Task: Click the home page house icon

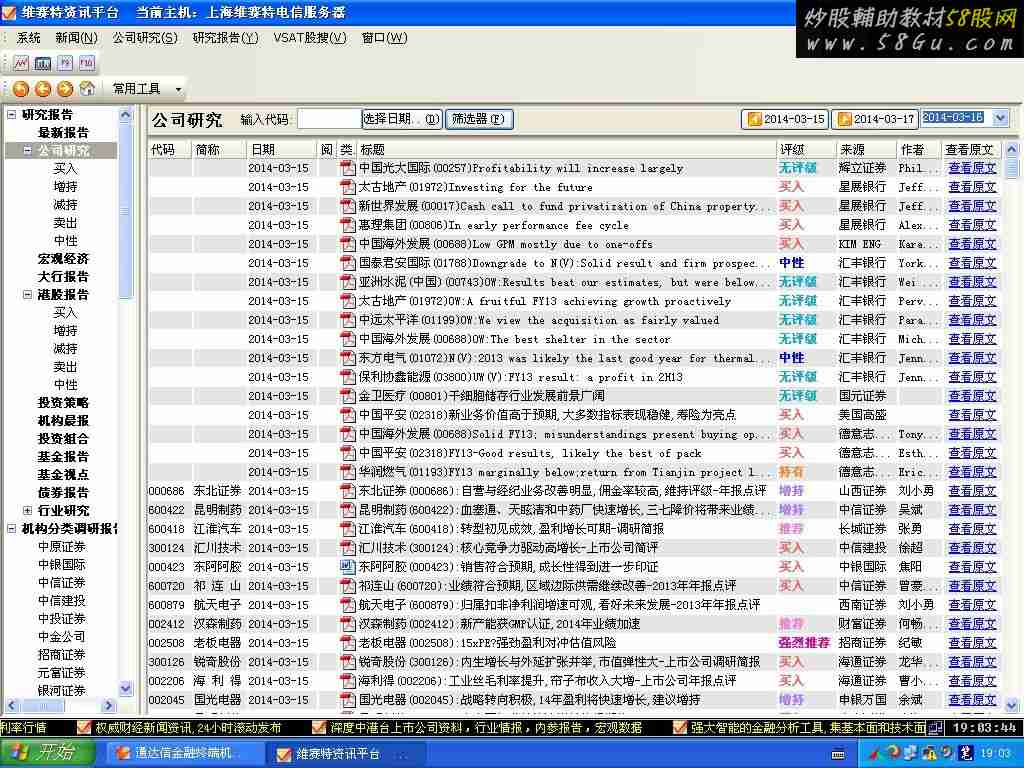Action: [x=87, y=89]
